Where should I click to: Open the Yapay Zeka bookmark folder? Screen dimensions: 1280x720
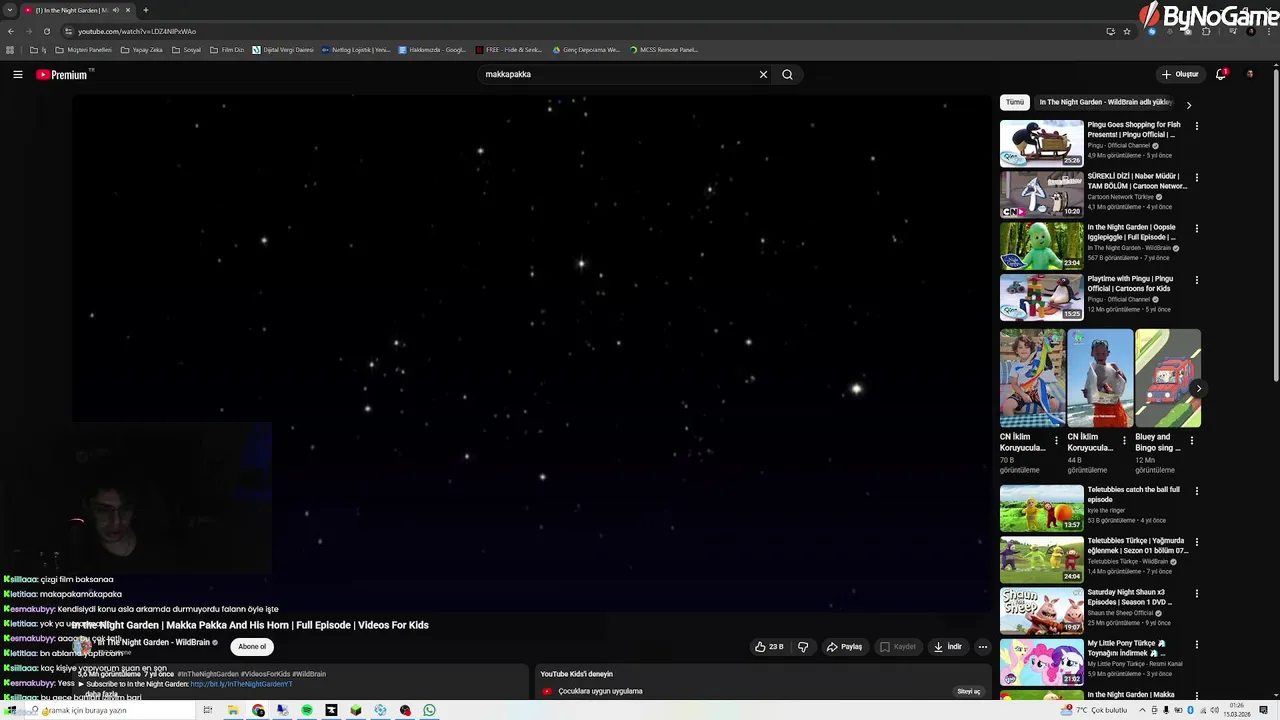[x=141, y=50]
